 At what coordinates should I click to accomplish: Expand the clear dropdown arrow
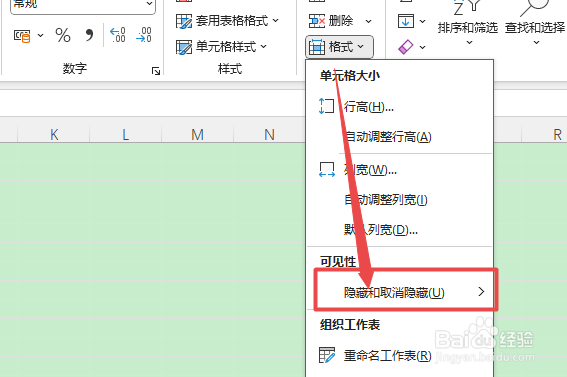tap(422, 47)
